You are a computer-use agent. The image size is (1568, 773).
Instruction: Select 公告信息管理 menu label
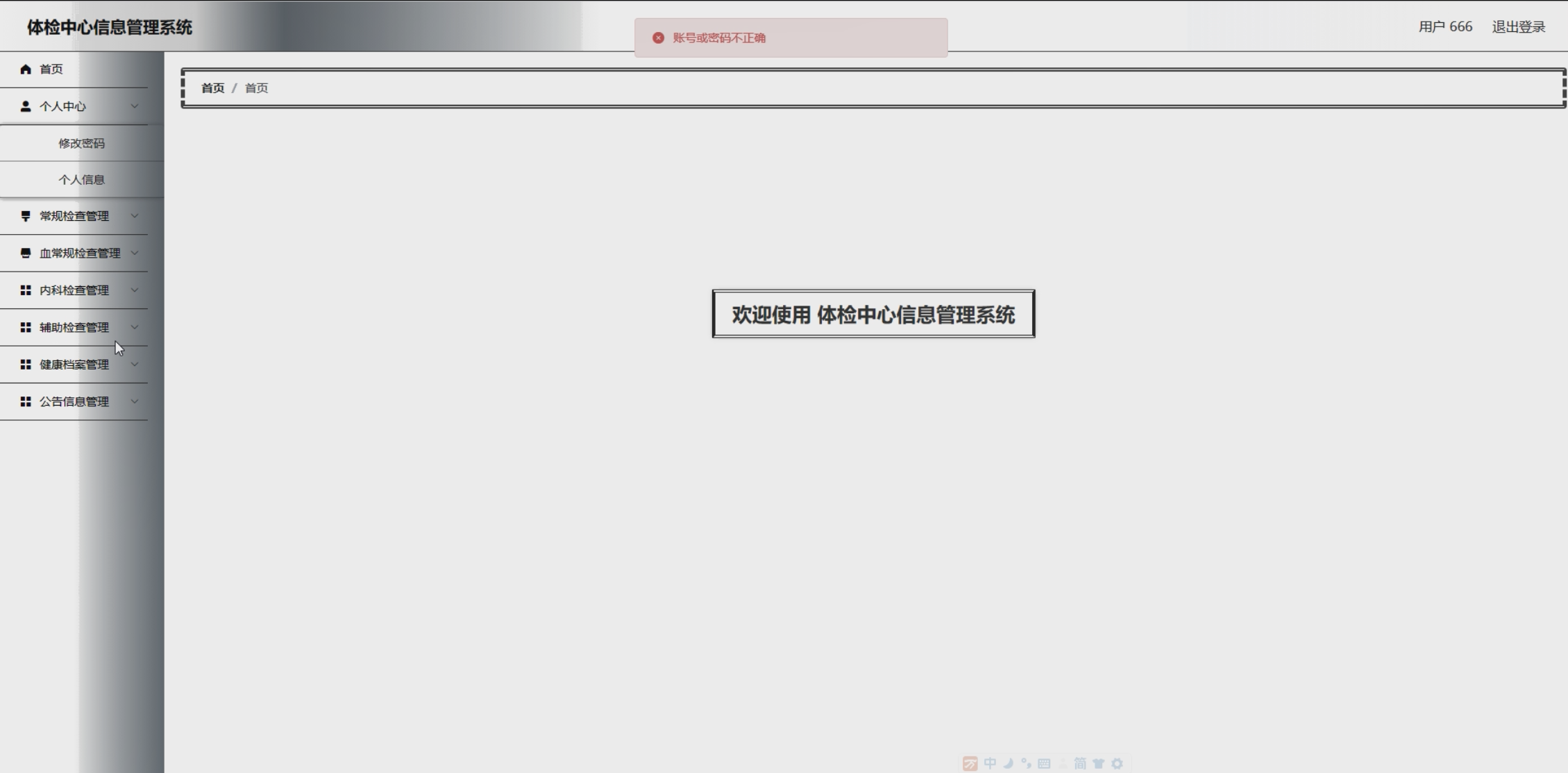tap(74, 401)
